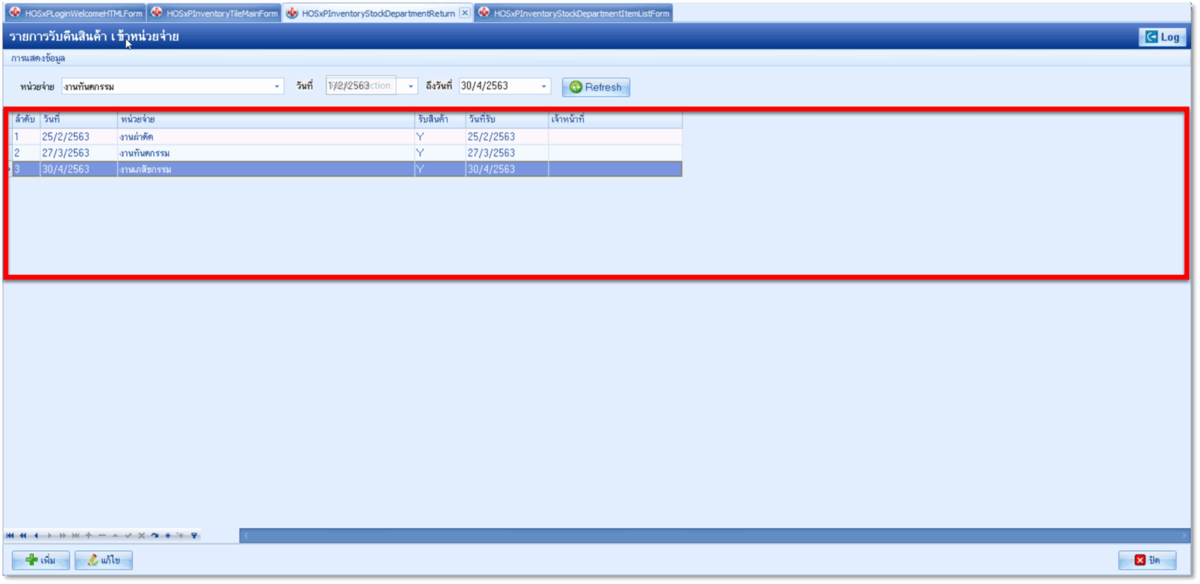Open the filter funnel icon in navigator

click(x=194, y=536)
